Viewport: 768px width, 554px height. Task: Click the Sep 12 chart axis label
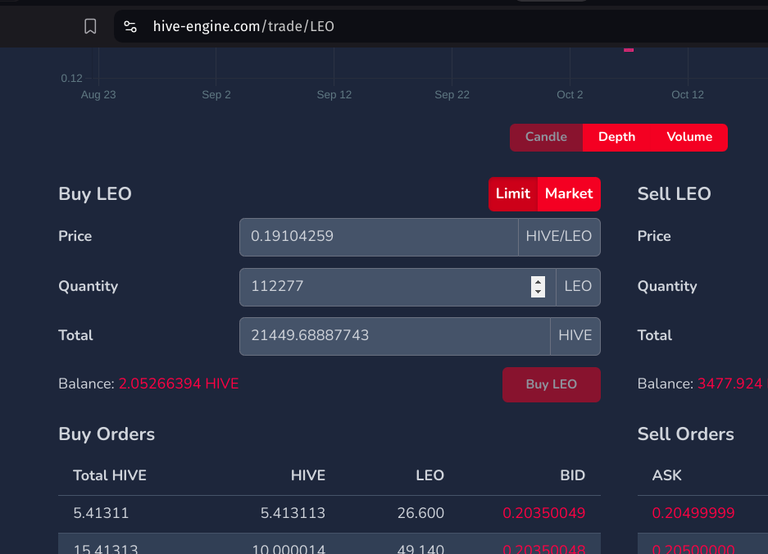click(334, 95)
